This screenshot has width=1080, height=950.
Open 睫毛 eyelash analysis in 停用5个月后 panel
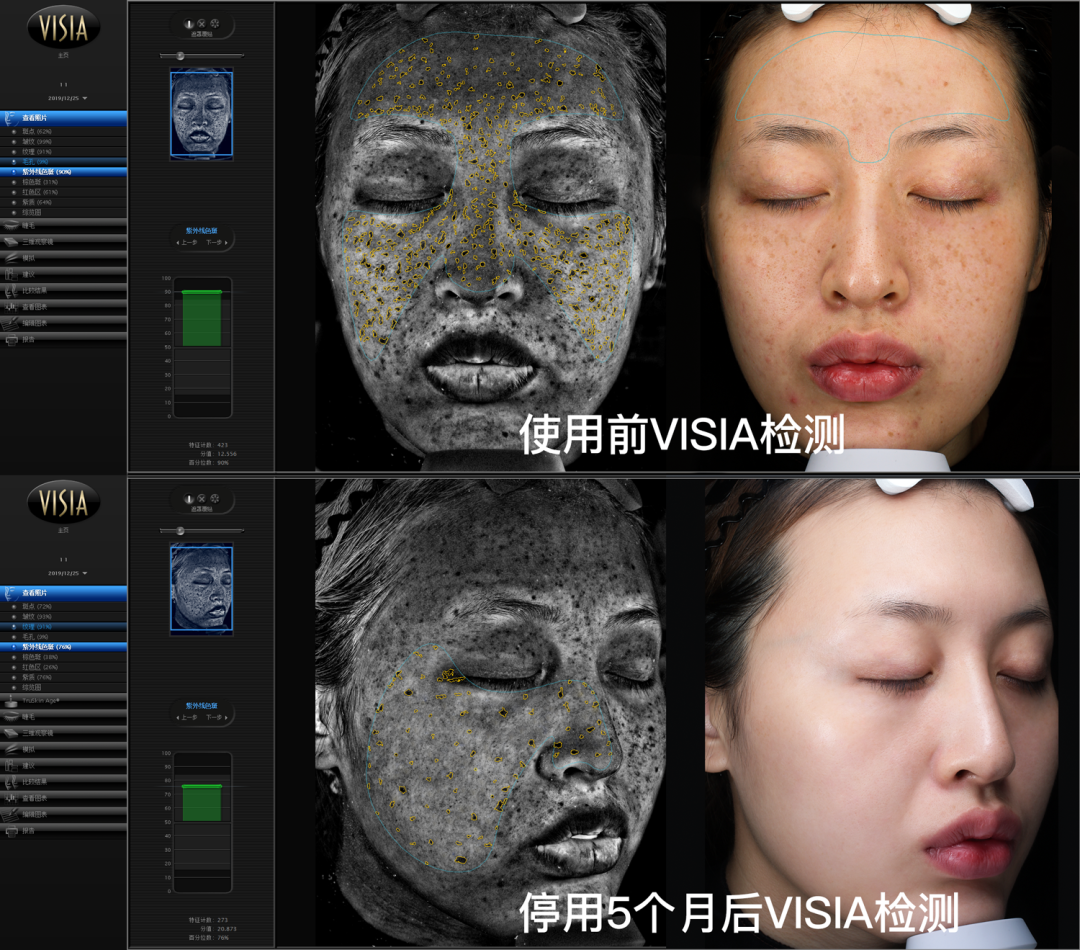click(x=63, y=716)
